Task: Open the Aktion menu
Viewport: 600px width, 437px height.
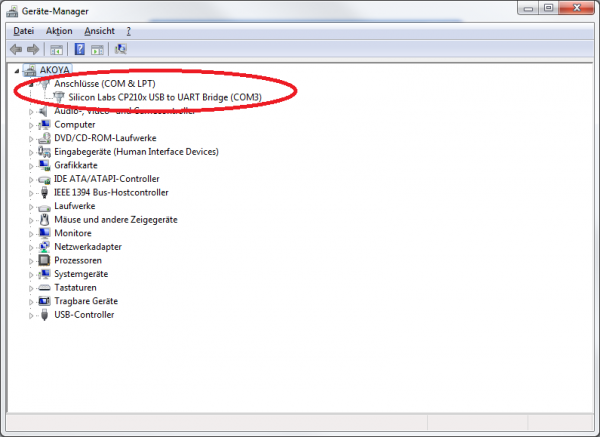Action: point(59,31)
